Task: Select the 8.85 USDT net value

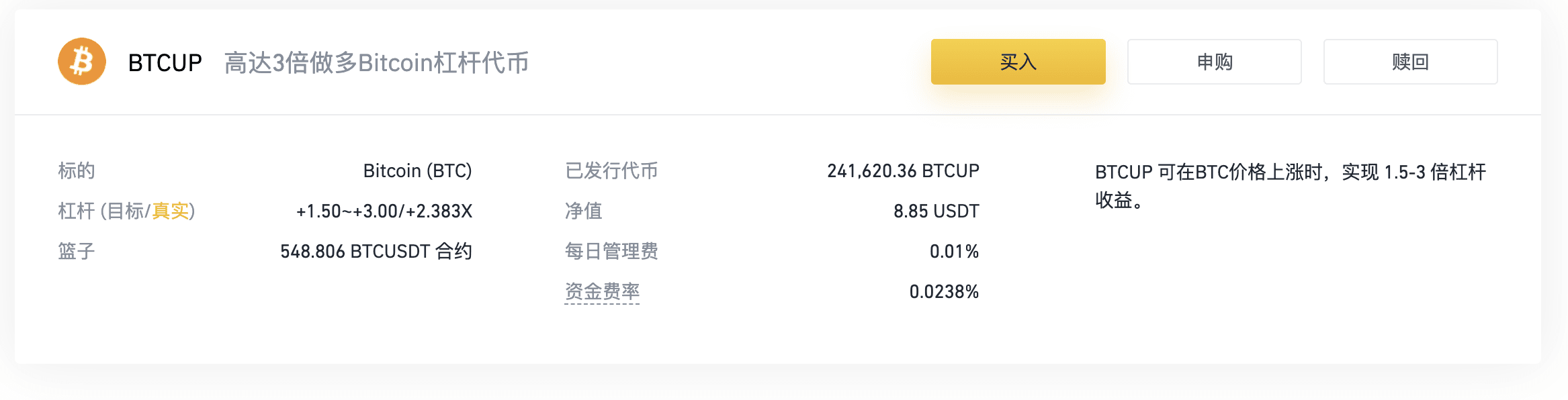Action: (936, 211)
